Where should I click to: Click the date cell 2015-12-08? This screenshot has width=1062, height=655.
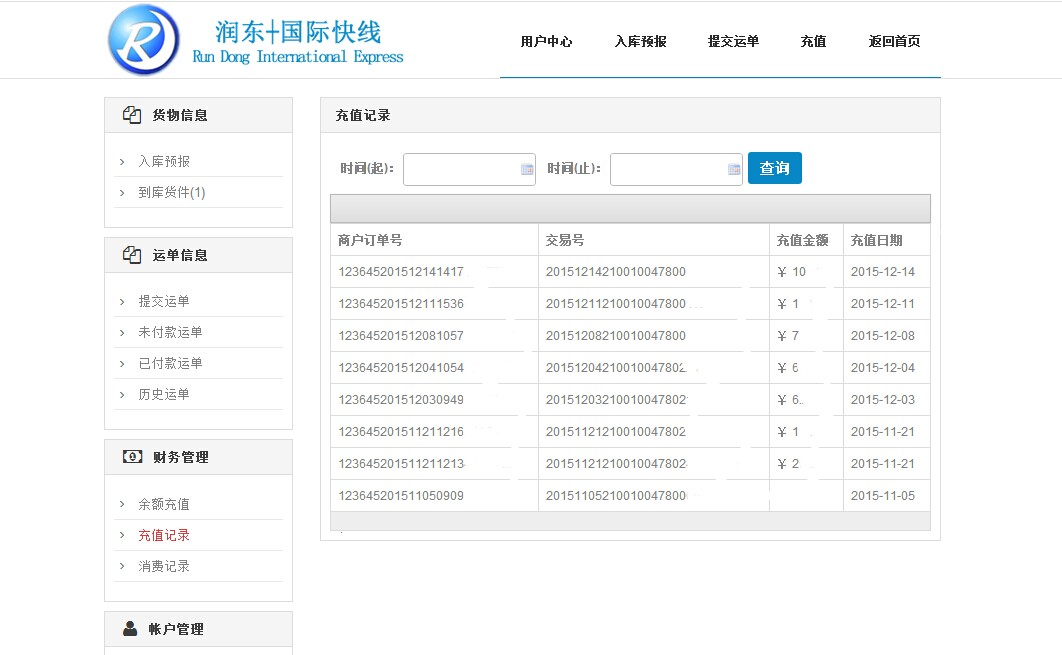pyautogui.click(x=883, y=335)
